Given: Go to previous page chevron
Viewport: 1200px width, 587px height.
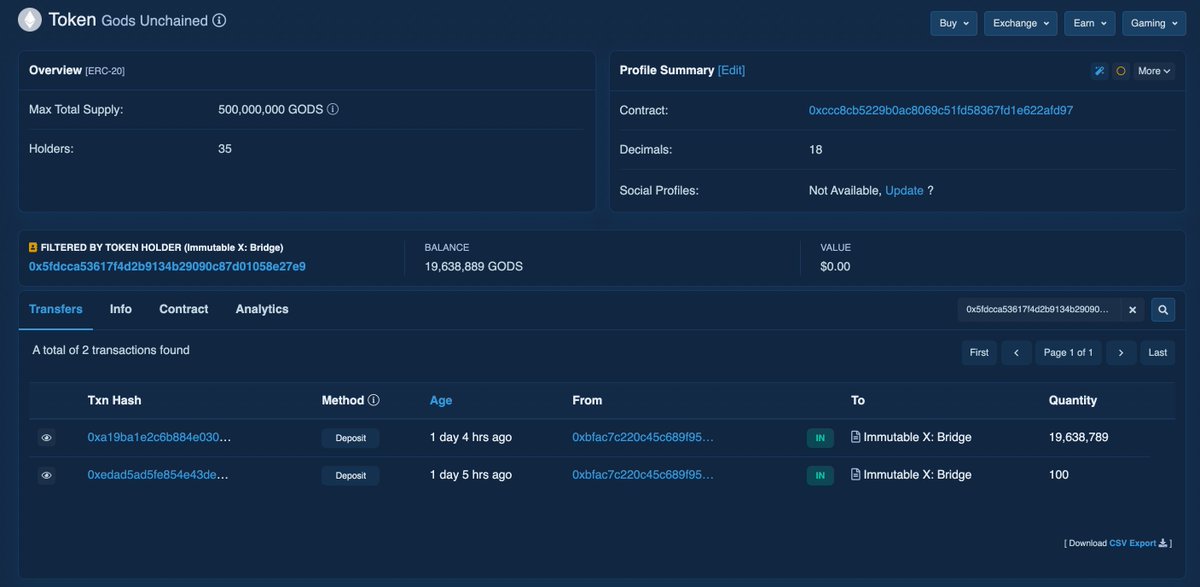Looking at the screenshot, I should (1016, 352).
